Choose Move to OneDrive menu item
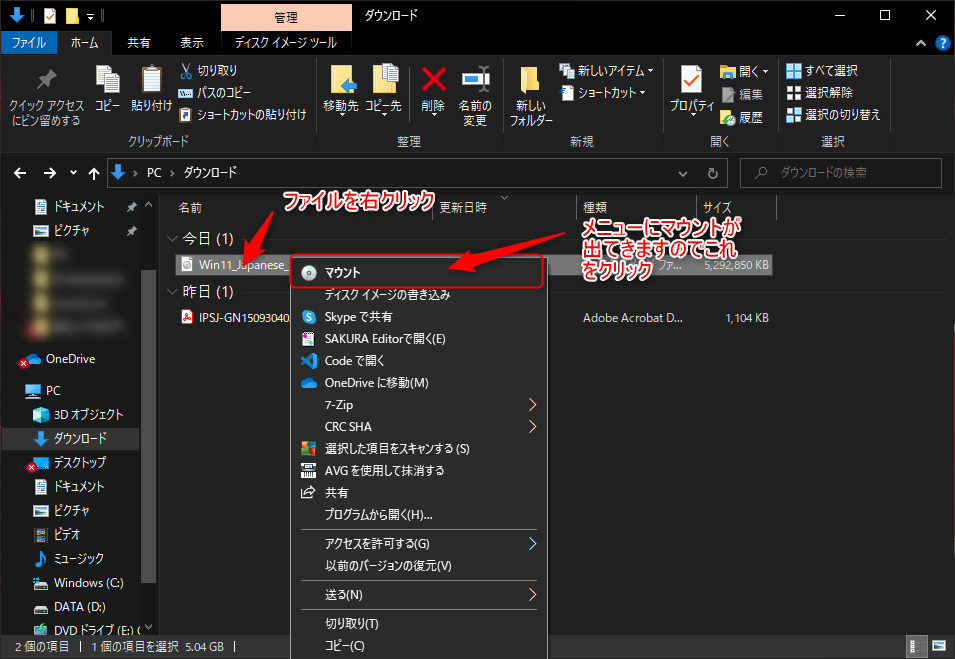Screen dimensions: 955x659 (x=419, y=382)
